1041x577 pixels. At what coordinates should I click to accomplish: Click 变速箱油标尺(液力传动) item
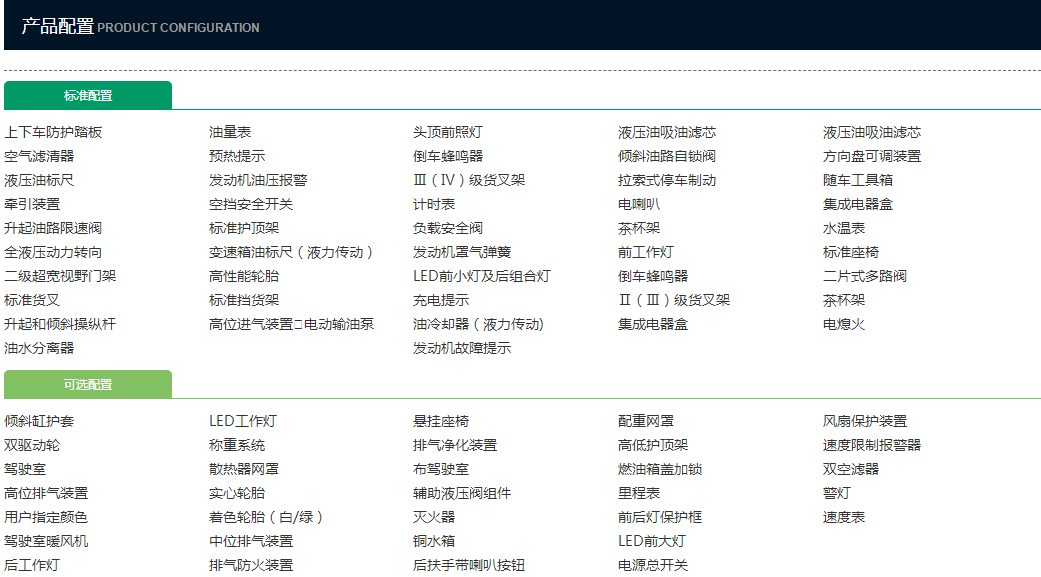[x=293, y=252]
